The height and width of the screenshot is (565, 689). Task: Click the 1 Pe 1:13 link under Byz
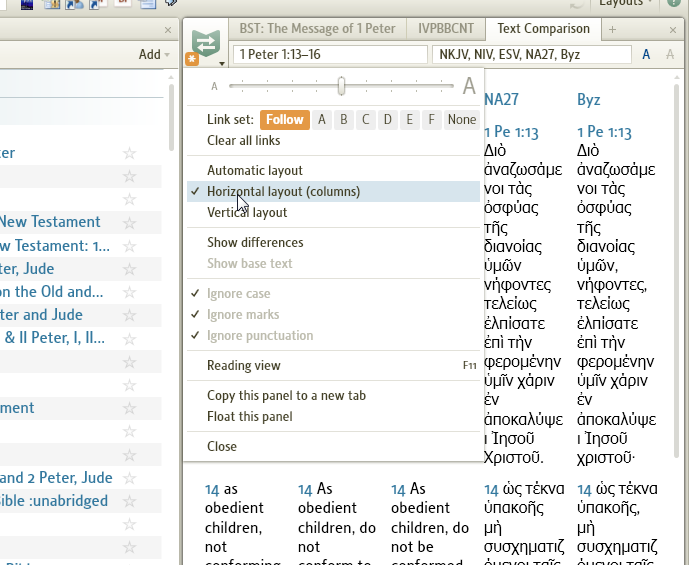(604, 132)
